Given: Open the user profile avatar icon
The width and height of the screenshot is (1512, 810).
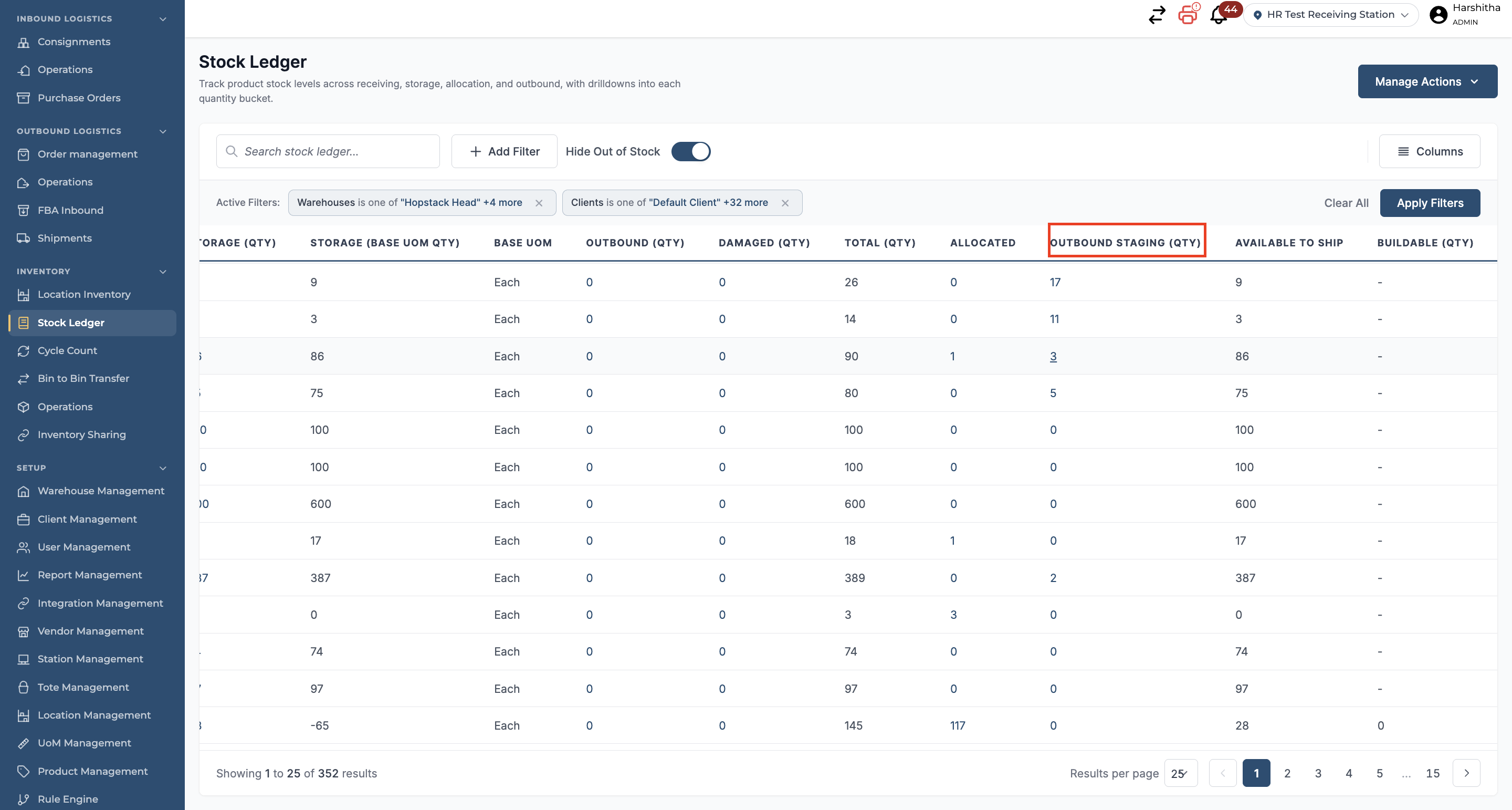Looking at the screenshot, I should click(x=1438, y=15).
